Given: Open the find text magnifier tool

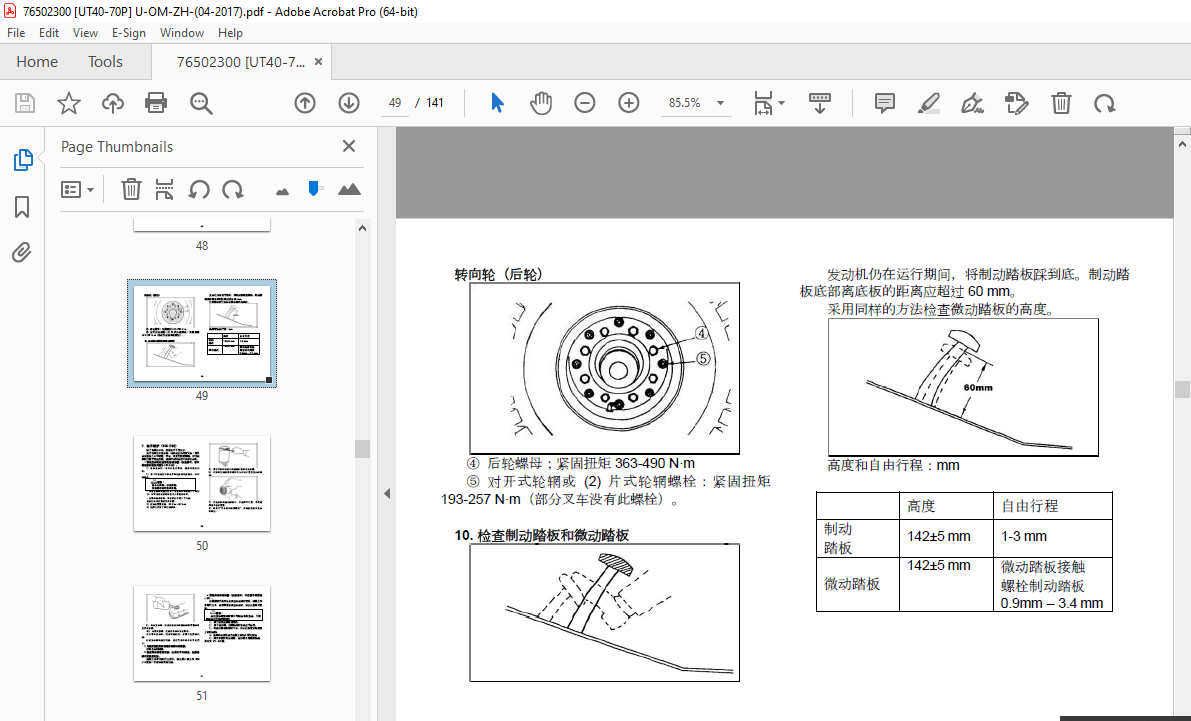Looking at the screenshot, I should (201, 103).
